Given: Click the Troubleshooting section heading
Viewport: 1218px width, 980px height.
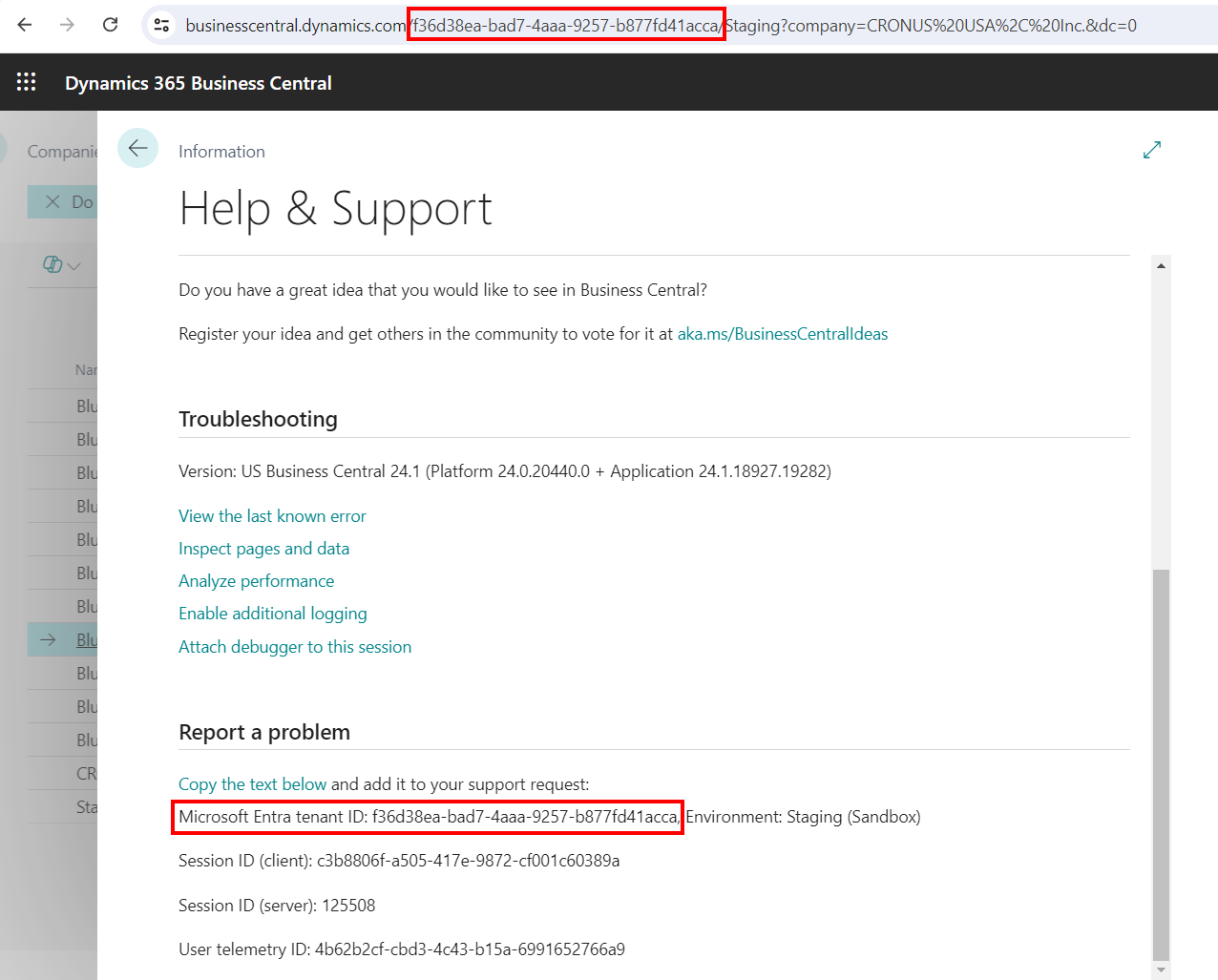Looking at the screenshot, I should click(x=258, y=419).
